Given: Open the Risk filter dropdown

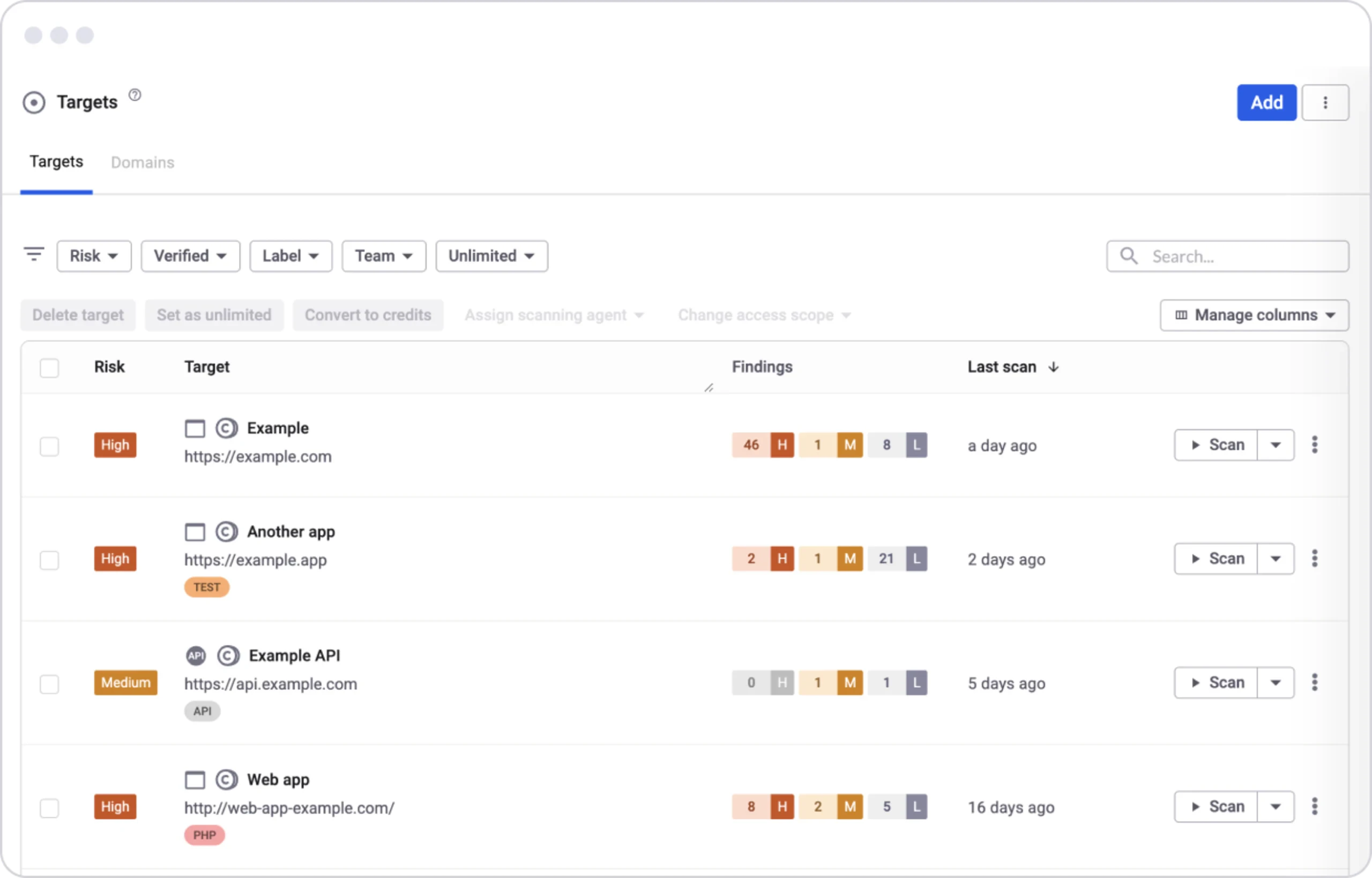Looking at the screenshot, I should (x=93, y=256).
